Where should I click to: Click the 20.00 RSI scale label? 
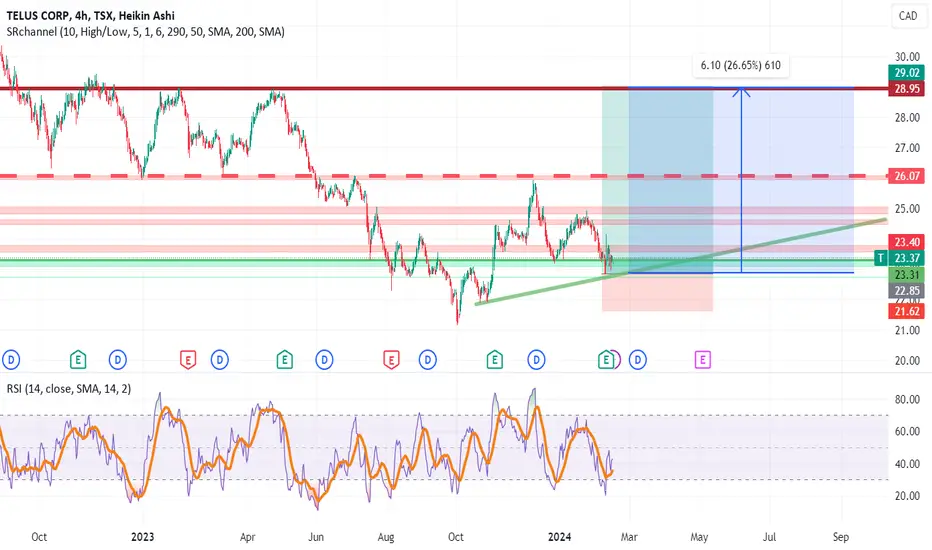pyautogui.click(x=907, y=496)
